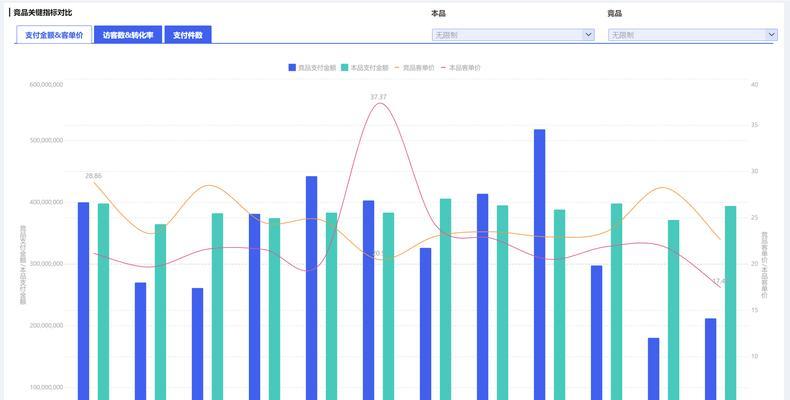Toggle the 竞品支付金额 legend series
Image resolution: width=790 pixels, height=400 pixels.
(312, 68)
